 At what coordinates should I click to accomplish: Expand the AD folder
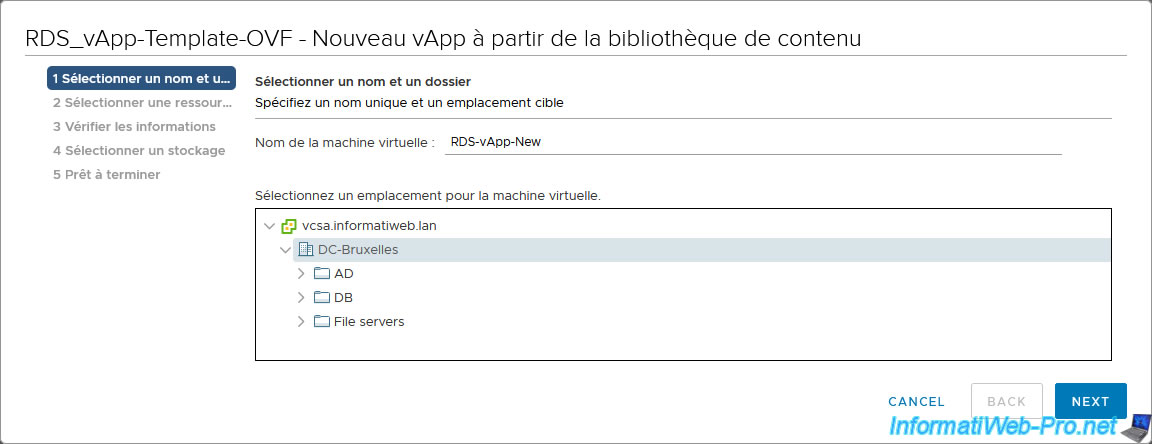300,273
